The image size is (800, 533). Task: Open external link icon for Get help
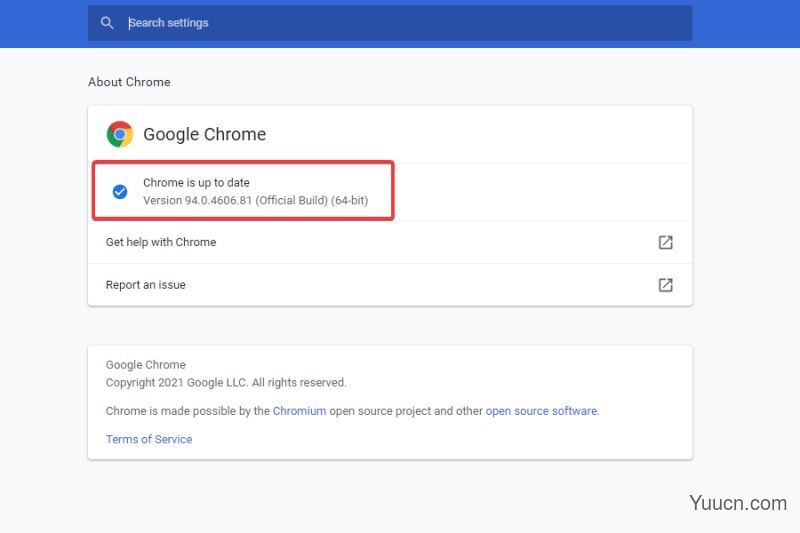tap(665, 242)
